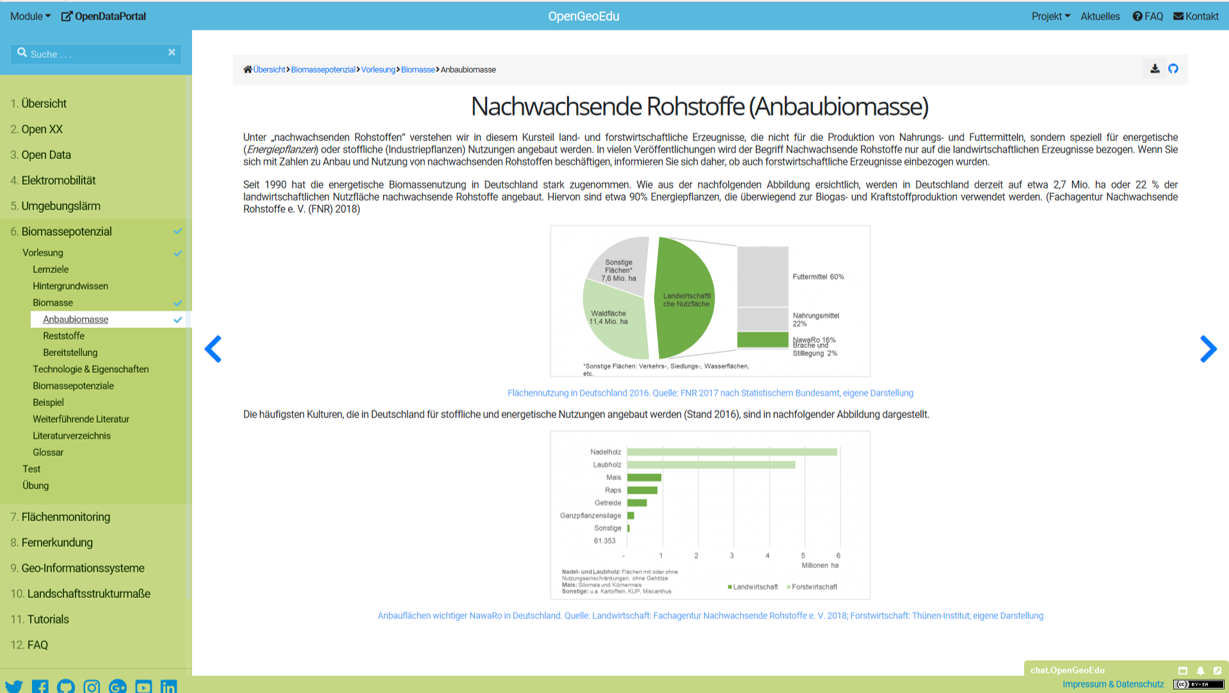Click the page download icon above the breadcrumb

click(x=1152, y=70)
